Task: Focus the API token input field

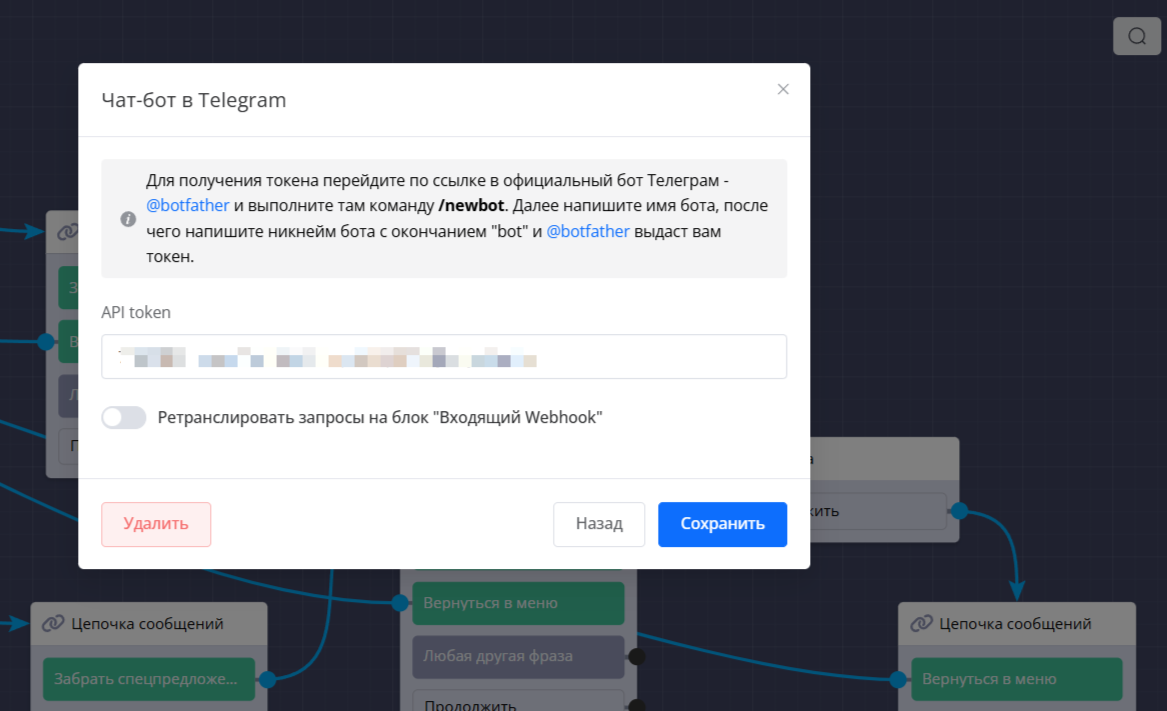Action: coord(444,357)
